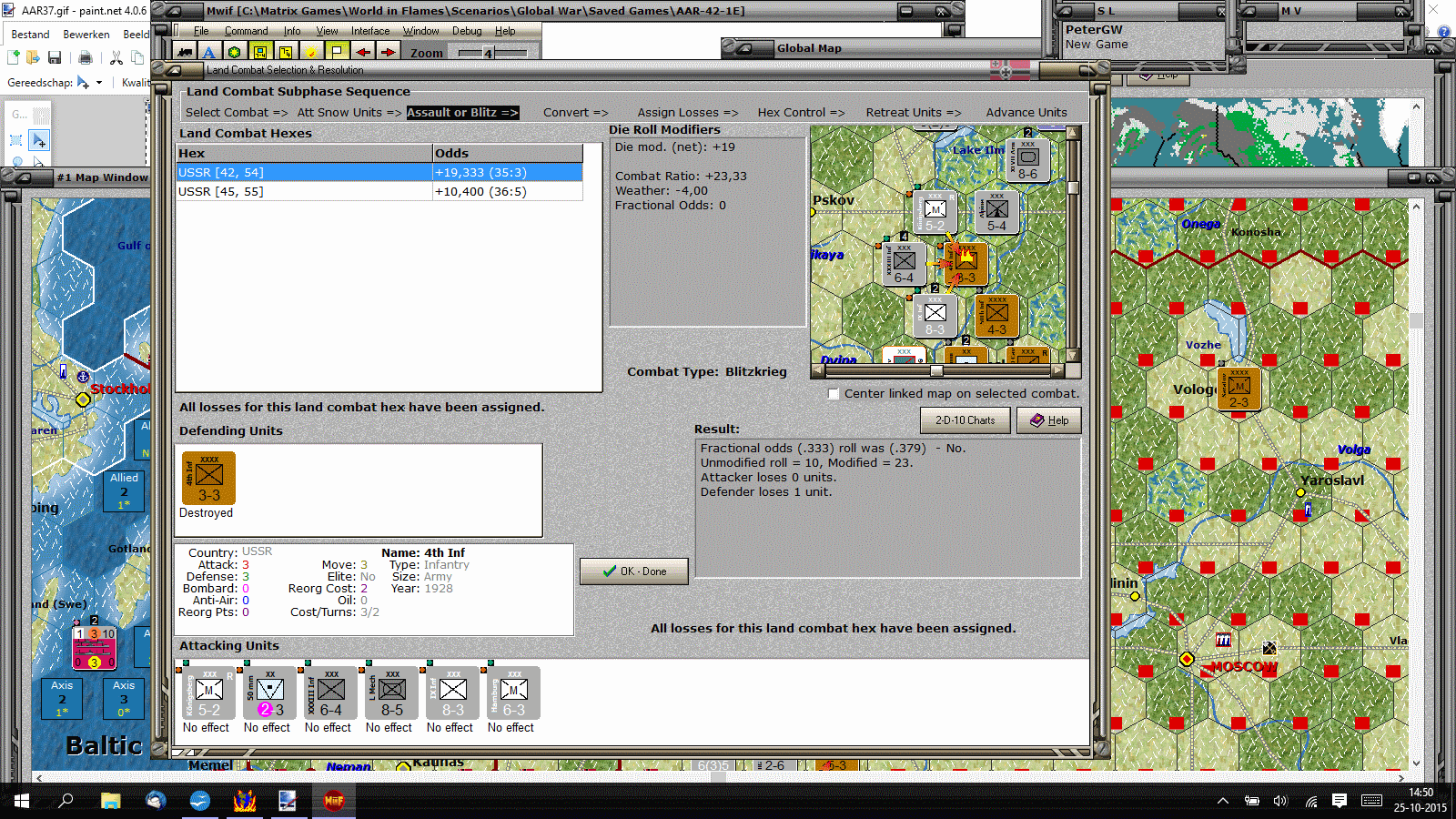Select the 8-5 mechanized attacking unit
The image size is (1456, 819).
[x=392, y=693]
